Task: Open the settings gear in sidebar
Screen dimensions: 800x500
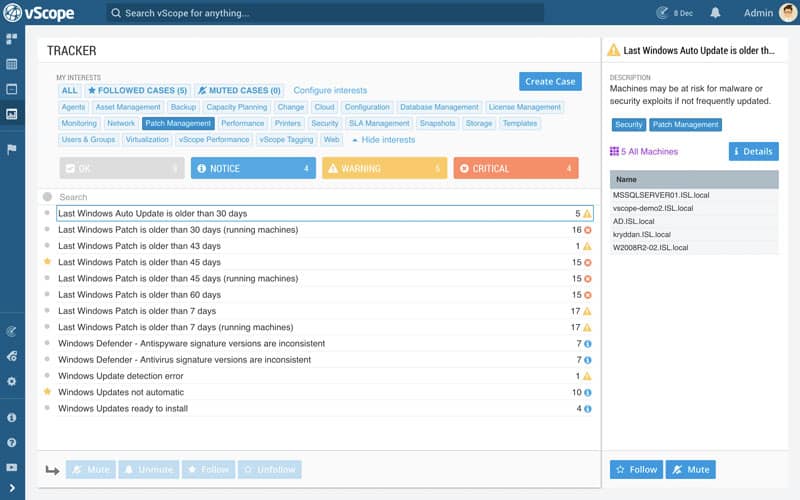Action: (11, 381)
